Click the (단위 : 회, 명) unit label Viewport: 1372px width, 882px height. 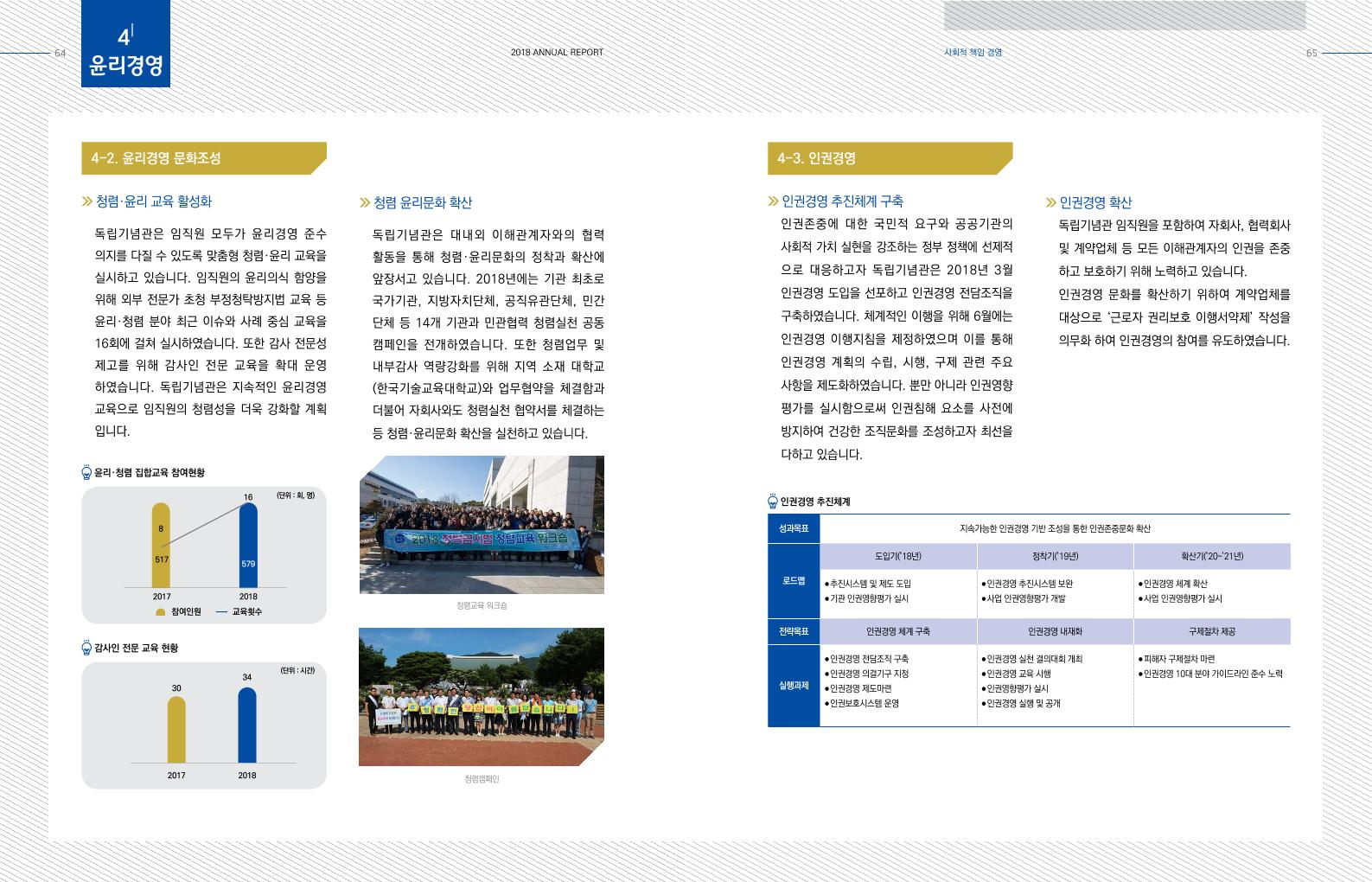(296, 495)
